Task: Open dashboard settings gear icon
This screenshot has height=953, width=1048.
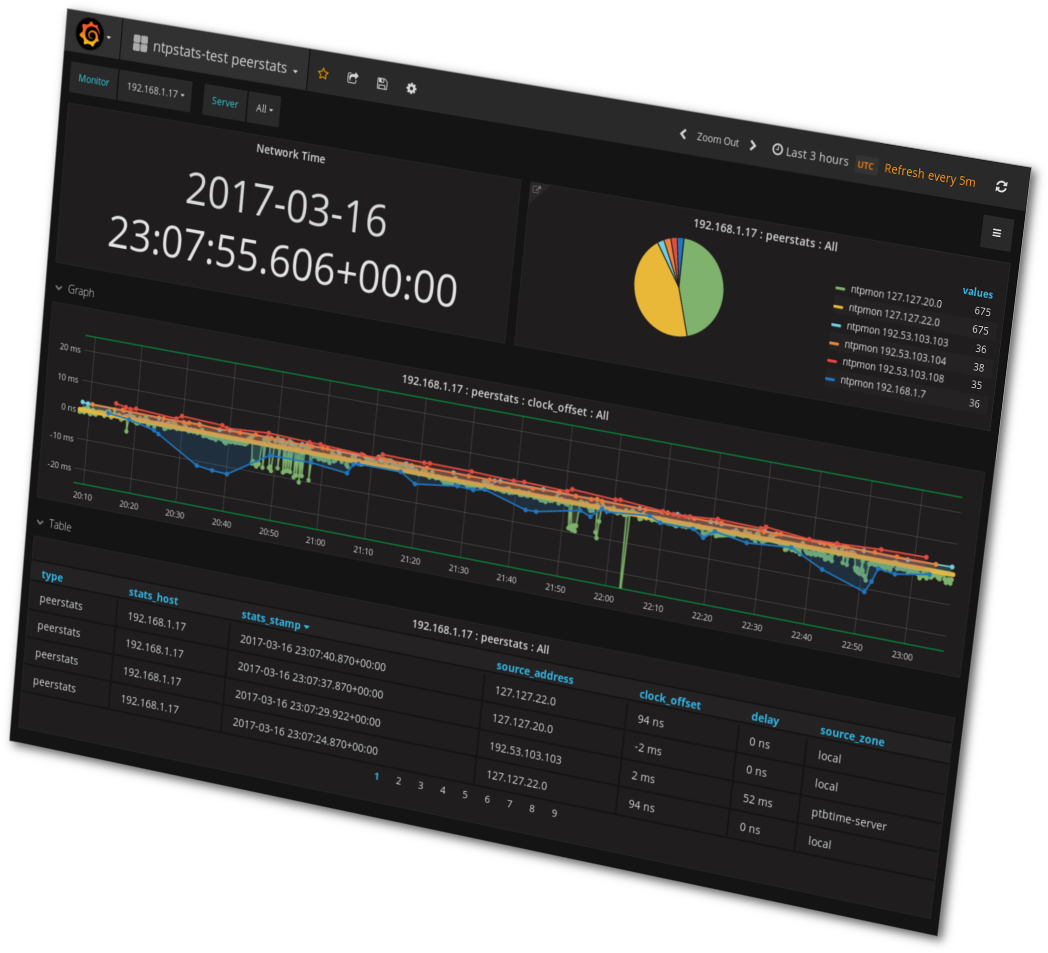Action: pos(411,89)
